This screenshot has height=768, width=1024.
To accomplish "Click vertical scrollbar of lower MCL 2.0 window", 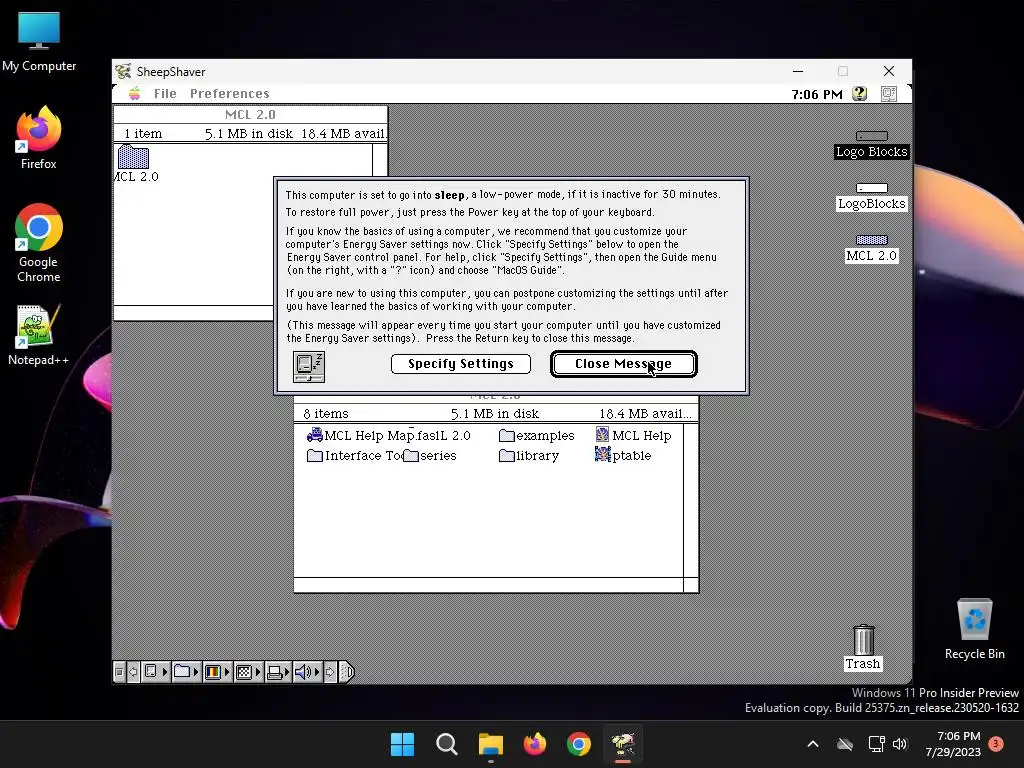I will (691, 500).
